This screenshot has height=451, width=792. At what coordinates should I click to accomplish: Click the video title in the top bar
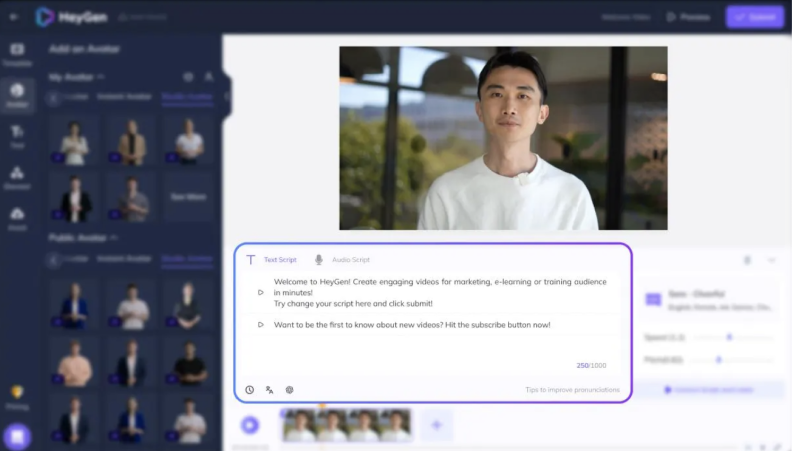pyautogui.click(x=625, y=17)
